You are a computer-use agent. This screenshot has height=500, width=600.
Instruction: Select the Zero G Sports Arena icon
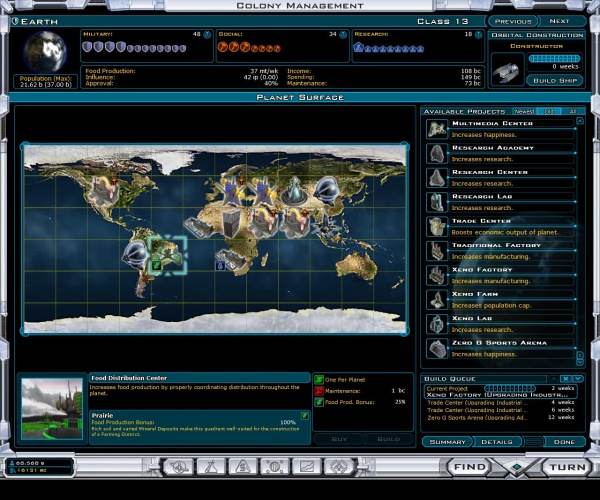(x=437, y=349)
